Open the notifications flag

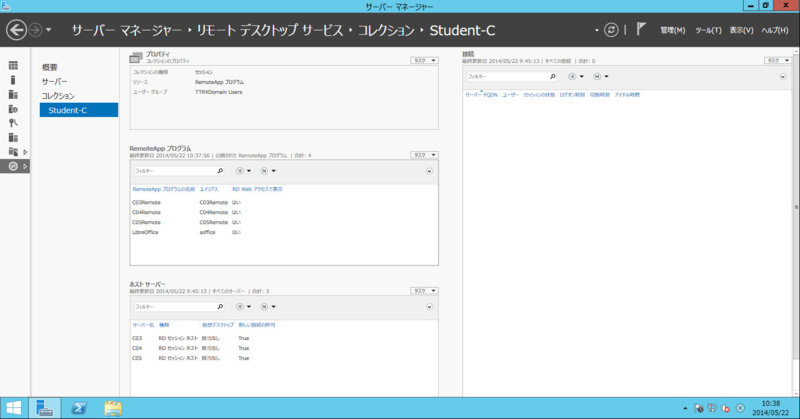641,29
